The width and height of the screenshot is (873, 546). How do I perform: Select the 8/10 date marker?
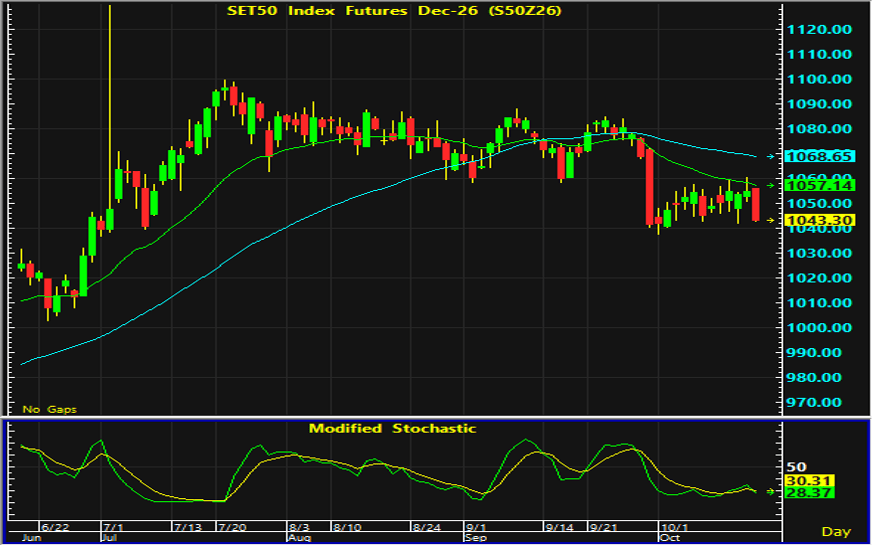click(x=347, y=527)
